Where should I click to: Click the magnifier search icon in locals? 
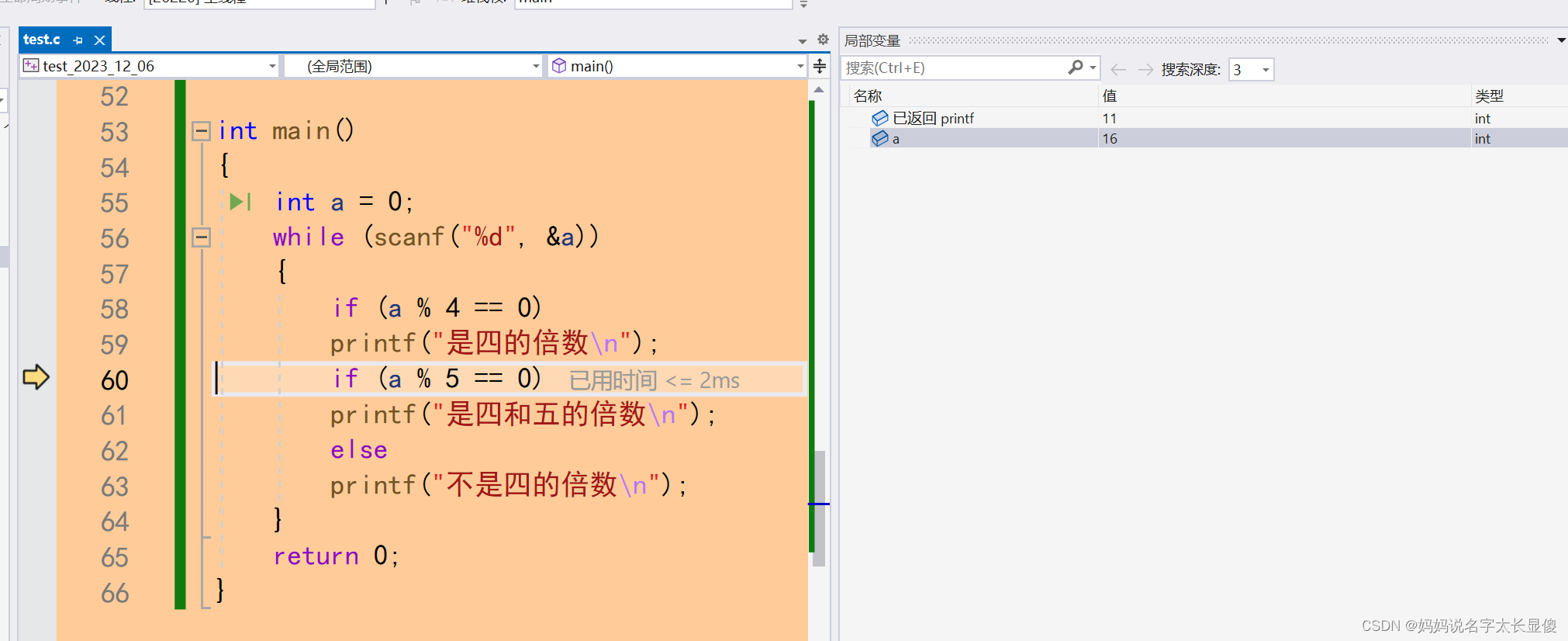(x=1075, y=68)
